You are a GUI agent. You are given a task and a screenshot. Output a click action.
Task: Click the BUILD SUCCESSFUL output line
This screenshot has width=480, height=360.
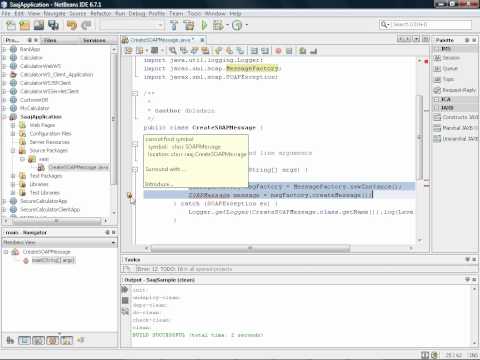[x=198, y=335]
